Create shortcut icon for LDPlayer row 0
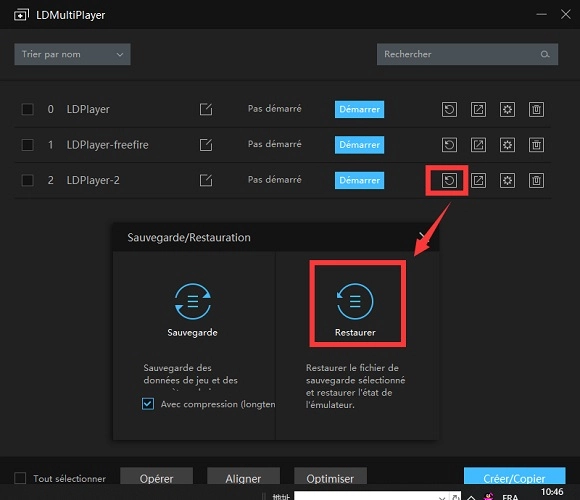The width and height of the screenshot is (580, 500). tap(478, 109)
